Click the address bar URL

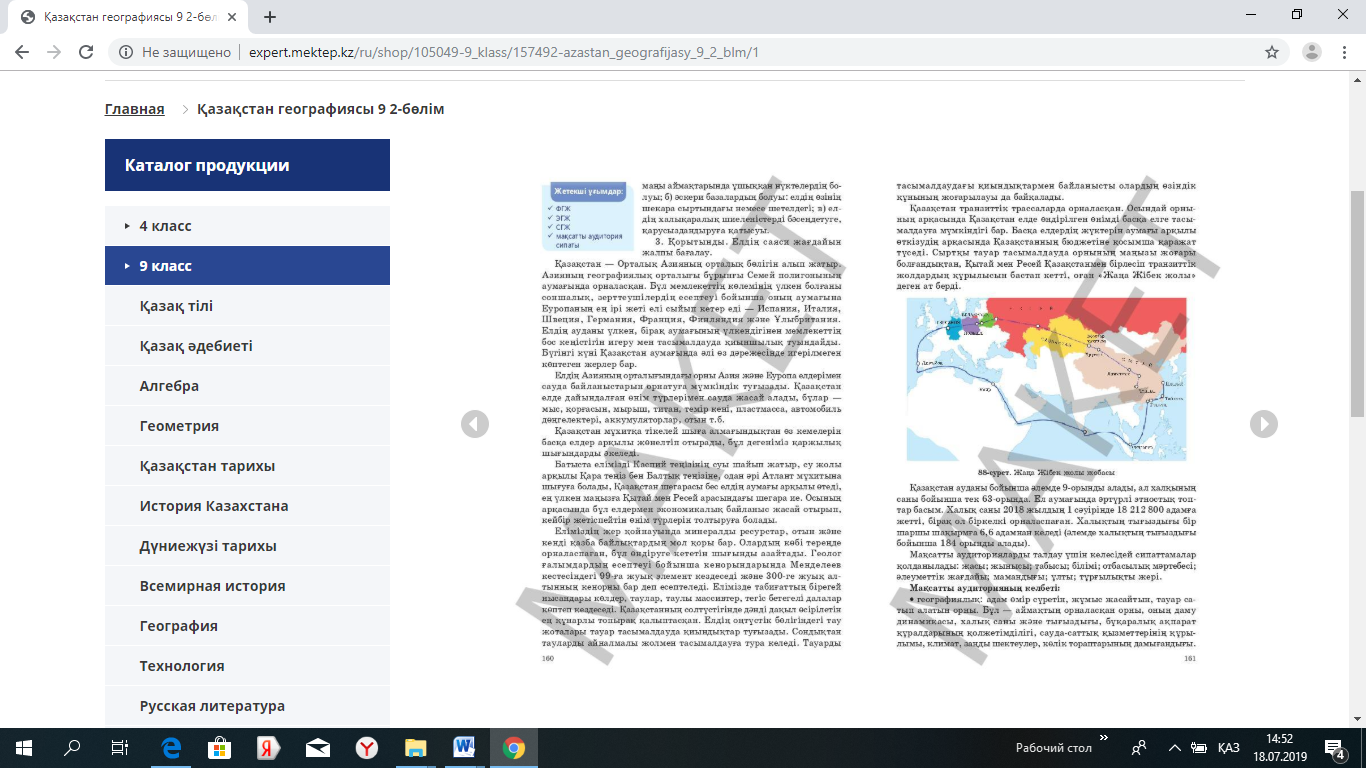point(504,52)
